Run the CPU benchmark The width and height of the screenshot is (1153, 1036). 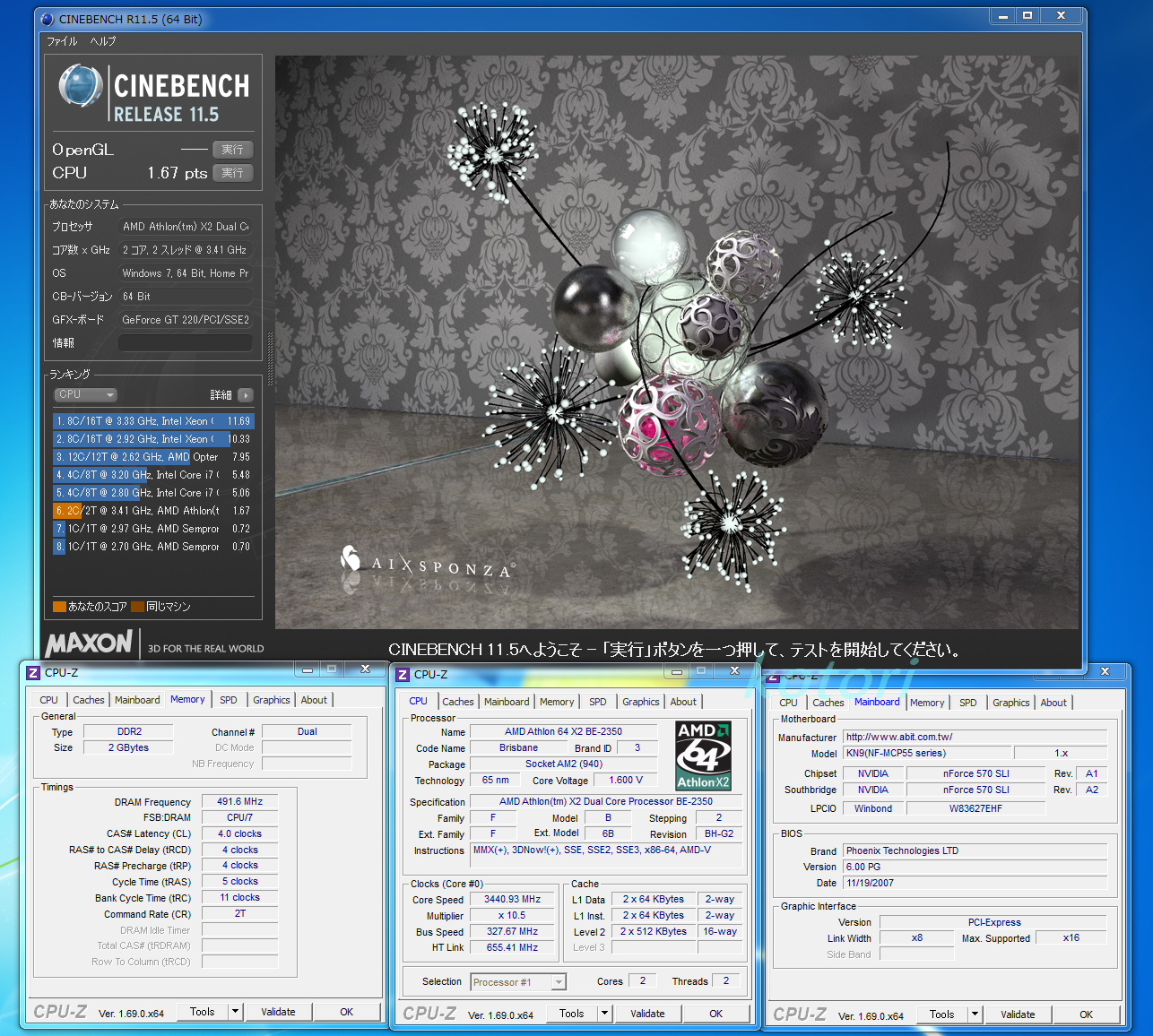[233, 173]
